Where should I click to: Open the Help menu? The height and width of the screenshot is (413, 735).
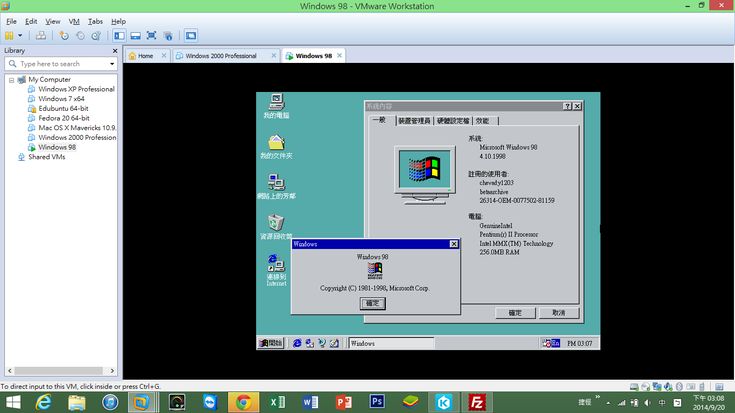(x=118, y=22)
